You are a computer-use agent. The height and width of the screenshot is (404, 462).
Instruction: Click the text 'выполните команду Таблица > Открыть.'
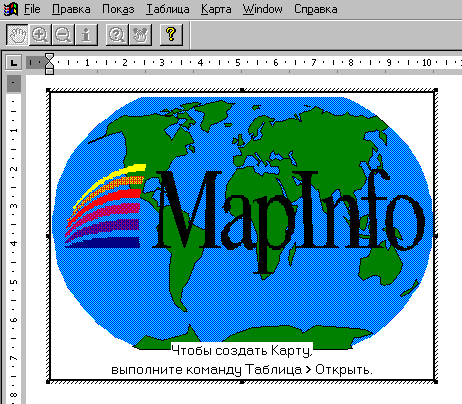point(242,370)
